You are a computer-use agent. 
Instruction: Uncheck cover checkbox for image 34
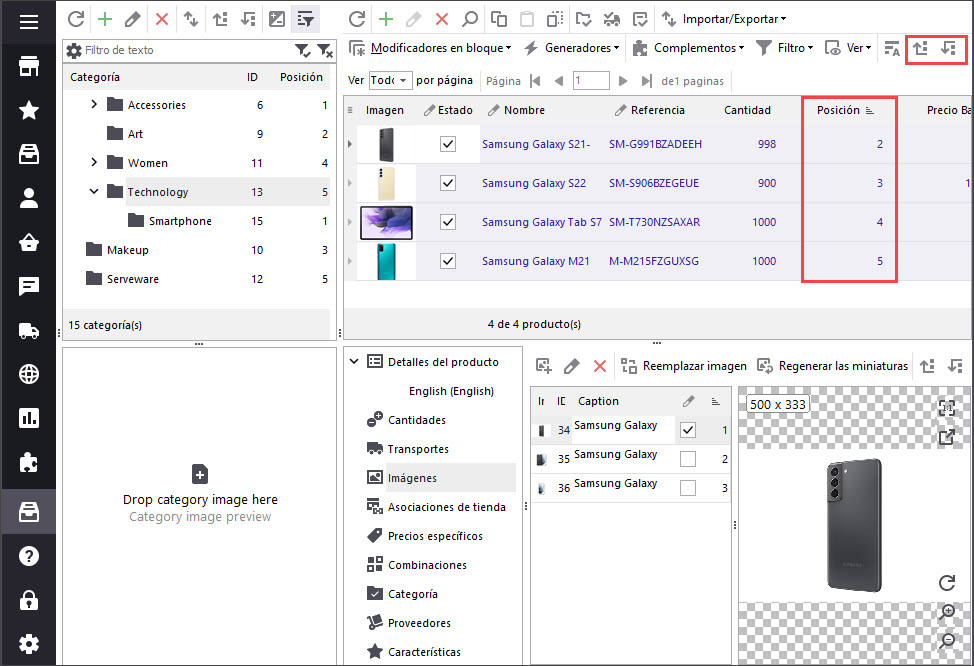(x=688, y=430)
